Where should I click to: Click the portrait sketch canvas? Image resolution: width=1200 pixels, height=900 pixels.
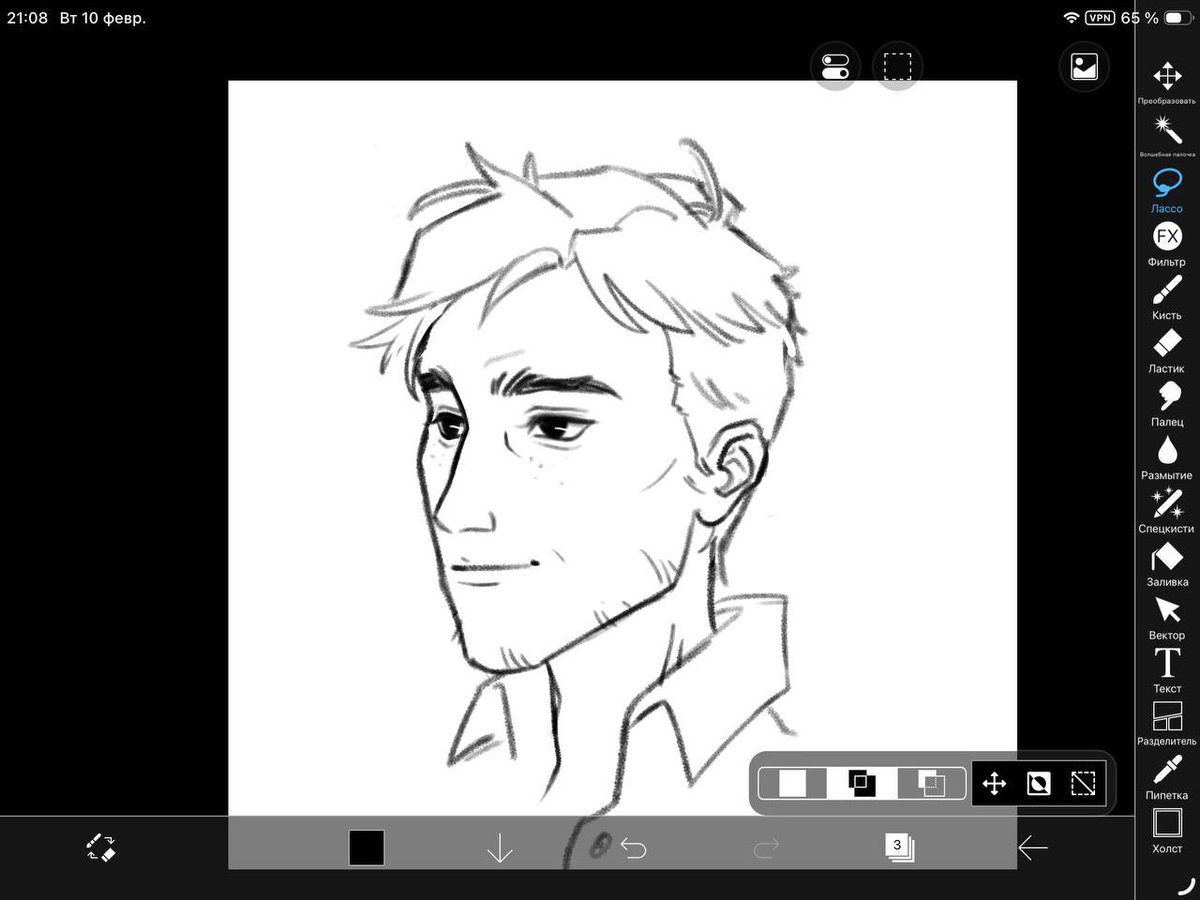pyautogui.click(x=622, y=474)
